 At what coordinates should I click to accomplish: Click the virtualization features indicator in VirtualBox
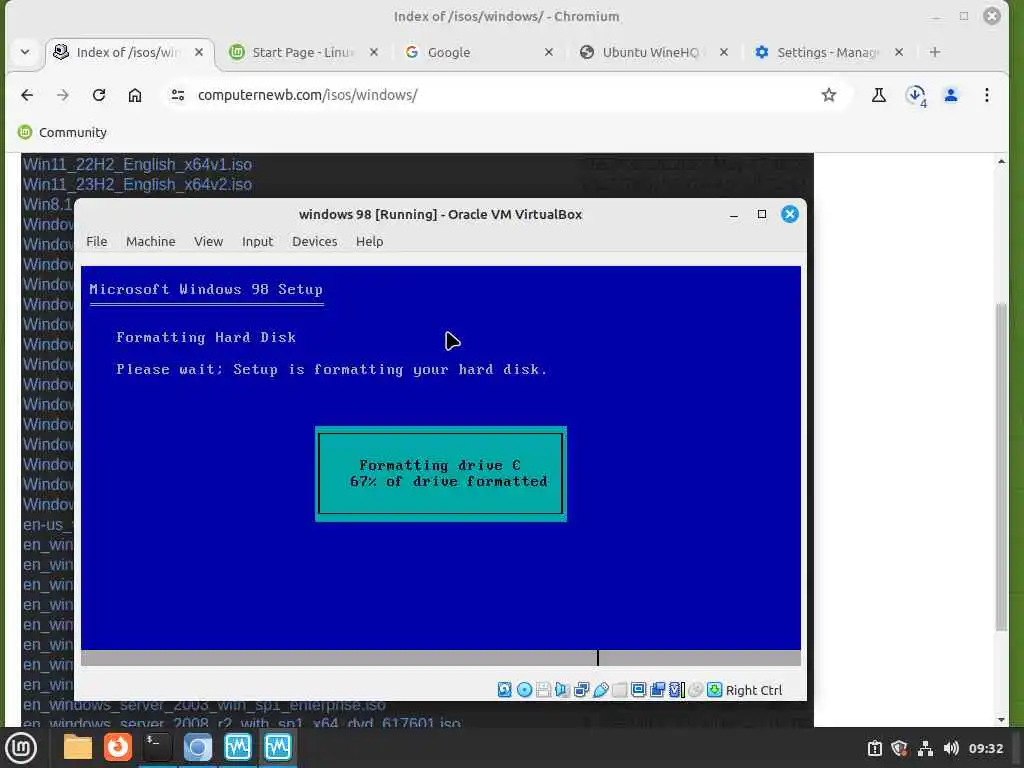point(677,690)
